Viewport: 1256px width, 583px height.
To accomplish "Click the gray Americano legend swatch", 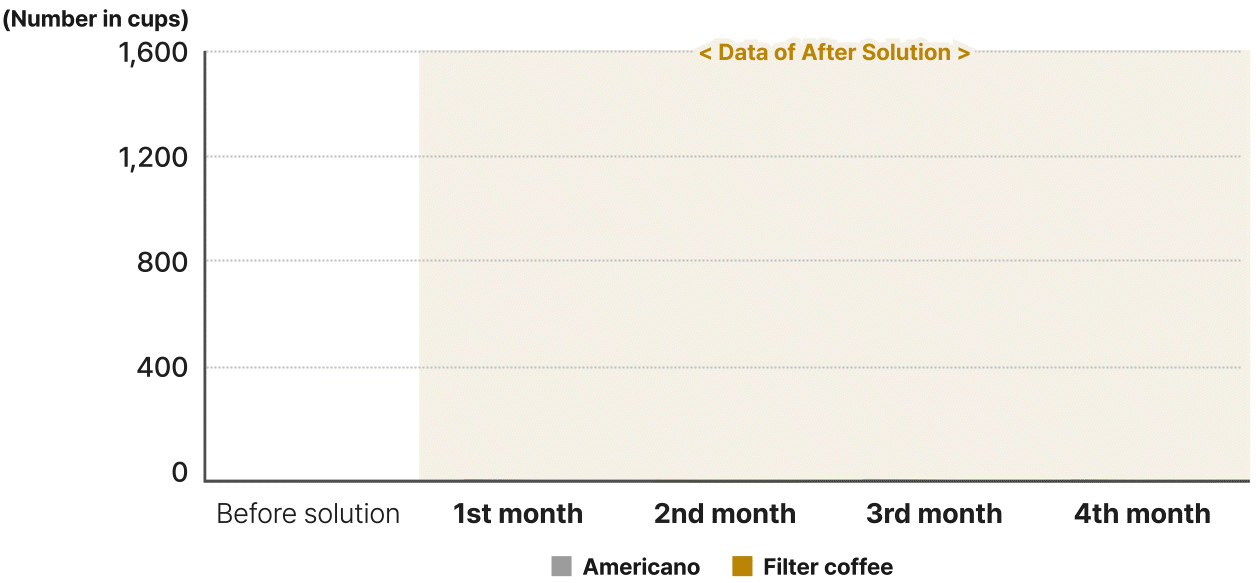I will [x=561, y=567].
